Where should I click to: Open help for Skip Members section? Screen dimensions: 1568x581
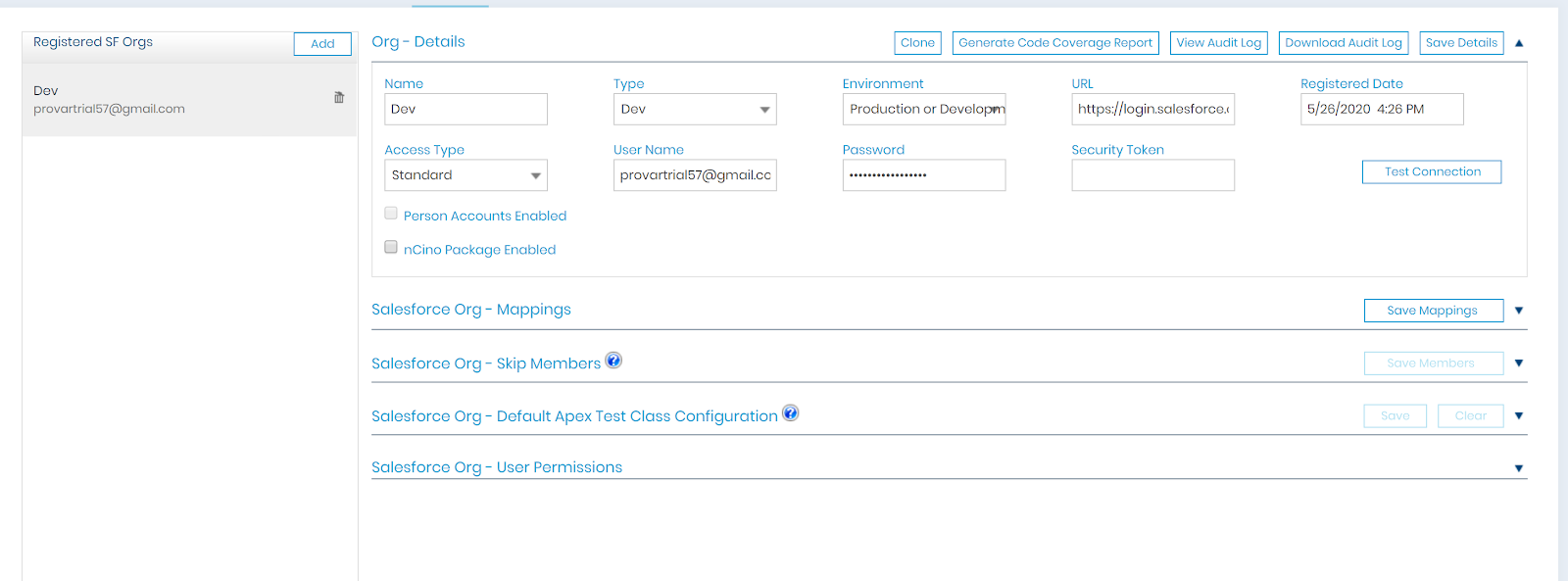coord(613,361)
